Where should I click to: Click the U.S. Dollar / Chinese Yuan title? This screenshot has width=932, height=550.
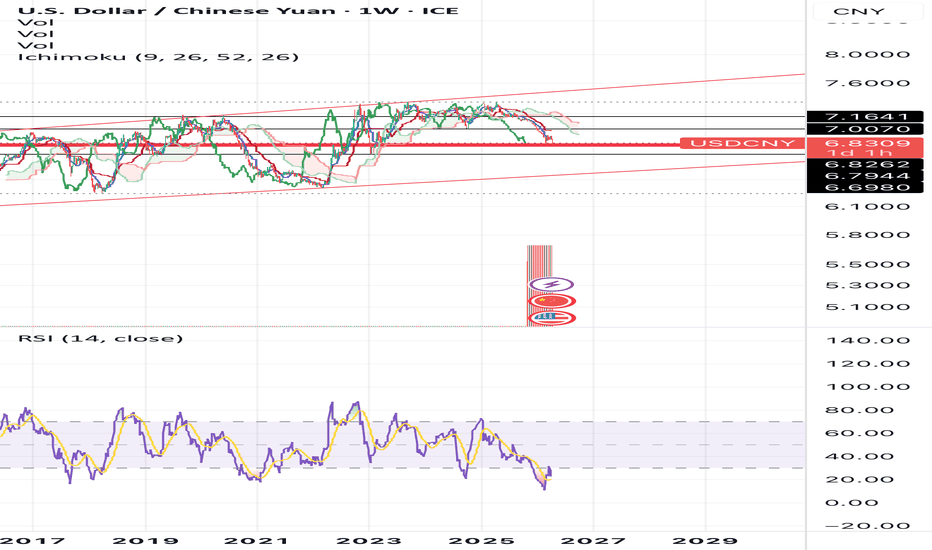[x=177, y=11]
